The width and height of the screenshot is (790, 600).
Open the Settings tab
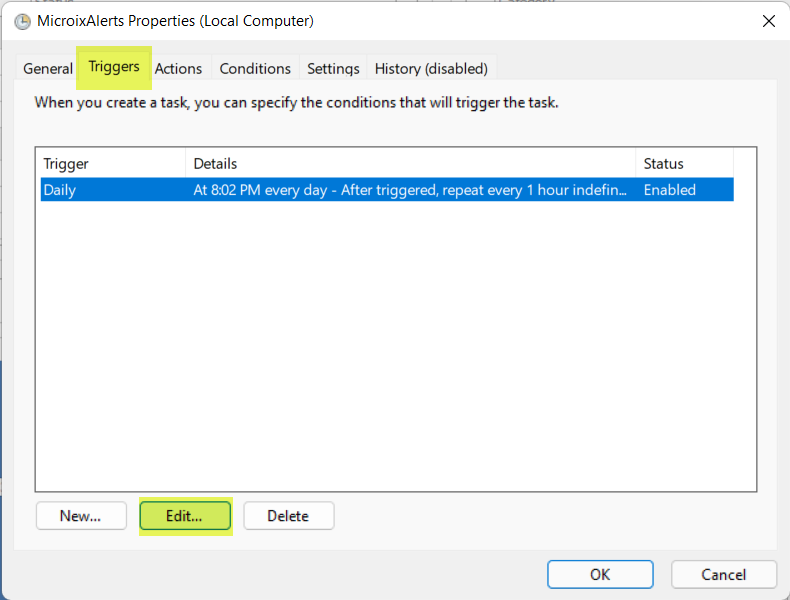click(333, 69)
